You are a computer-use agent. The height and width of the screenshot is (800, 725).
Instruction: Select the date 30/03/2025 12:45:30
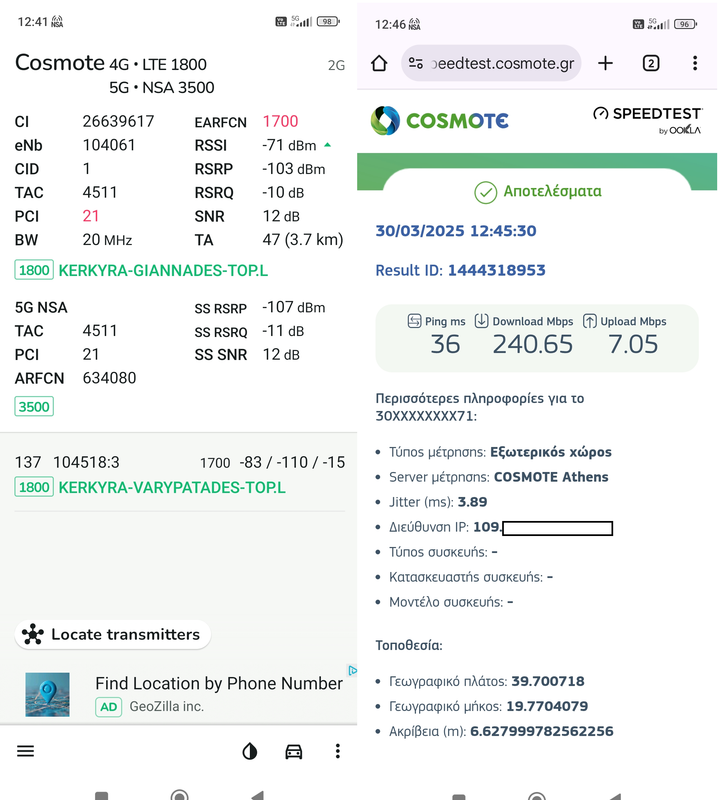coord(456,231)
